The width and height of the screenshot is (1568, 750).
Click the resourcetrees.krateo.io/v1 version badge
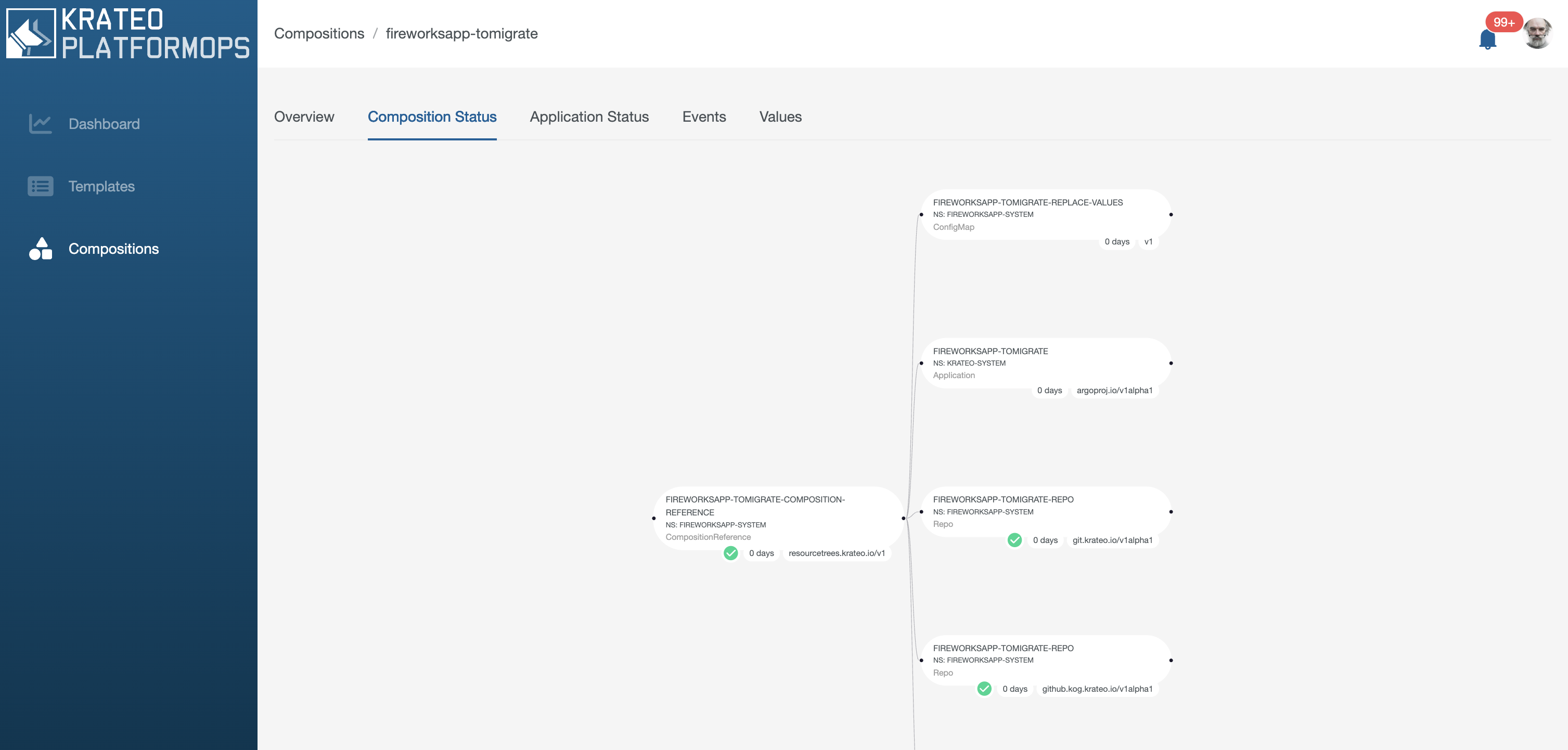click(x=837, y=553)
